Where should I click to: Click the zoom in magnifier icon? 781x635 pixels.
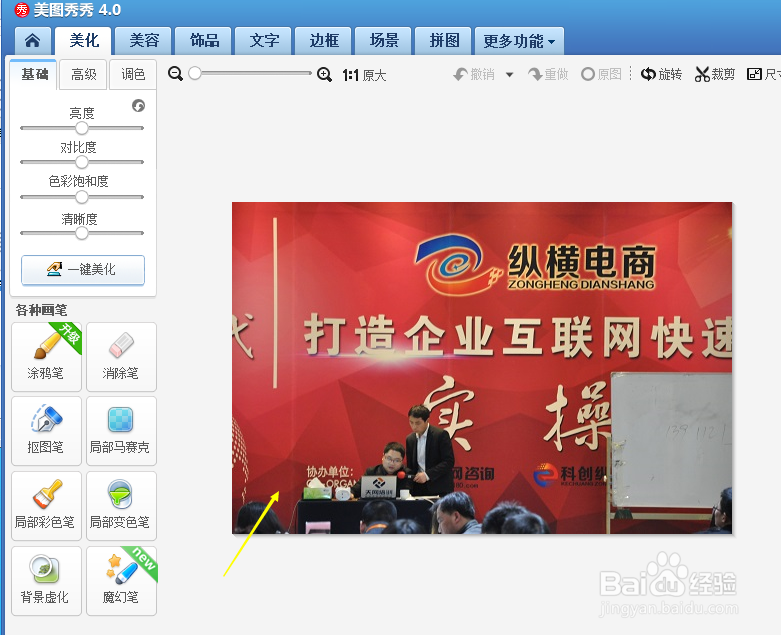[324, 75]
